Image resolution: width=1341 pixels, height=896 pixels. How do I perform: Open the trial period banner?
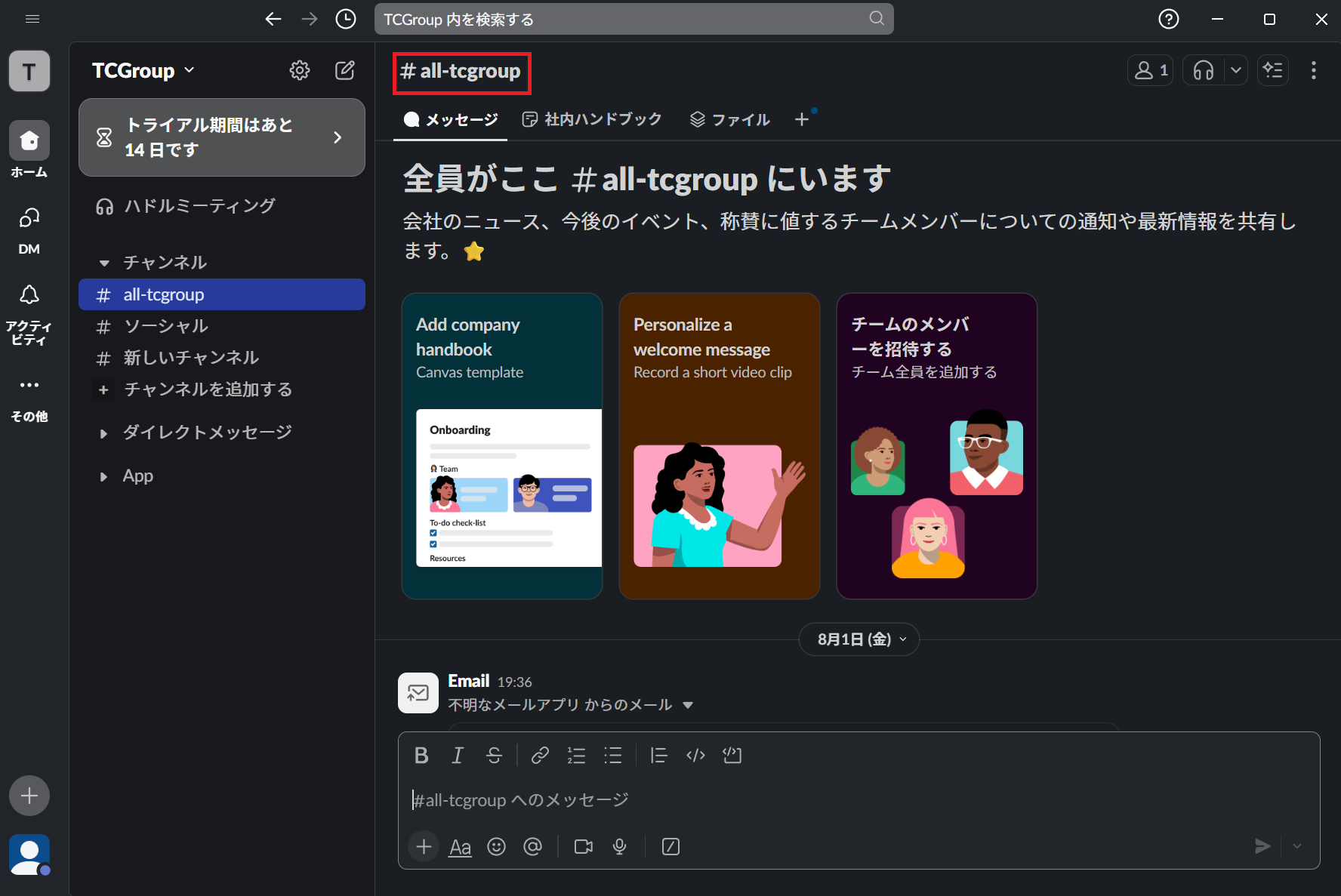tap(221, 137)
